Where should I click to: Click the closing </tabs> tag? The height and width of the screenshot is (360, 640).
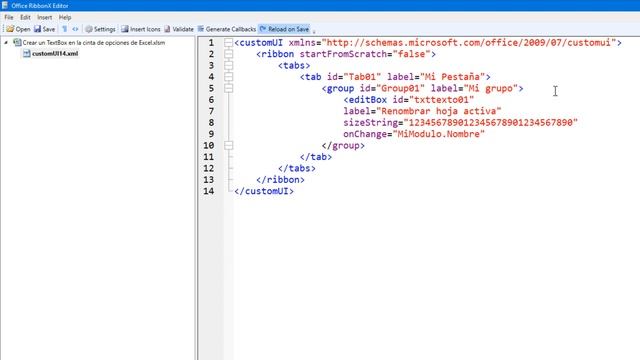[297, 168]
